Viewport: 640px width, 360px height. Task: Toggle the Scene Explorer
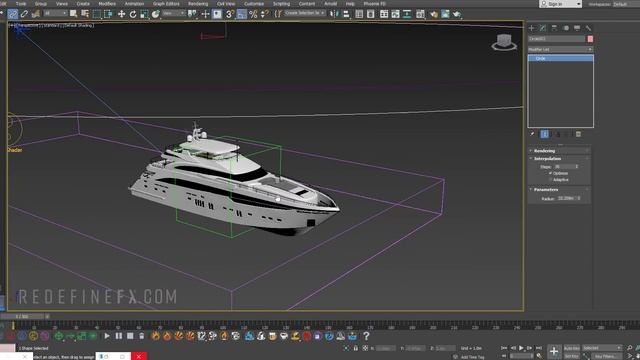click(x=359, y=14)
